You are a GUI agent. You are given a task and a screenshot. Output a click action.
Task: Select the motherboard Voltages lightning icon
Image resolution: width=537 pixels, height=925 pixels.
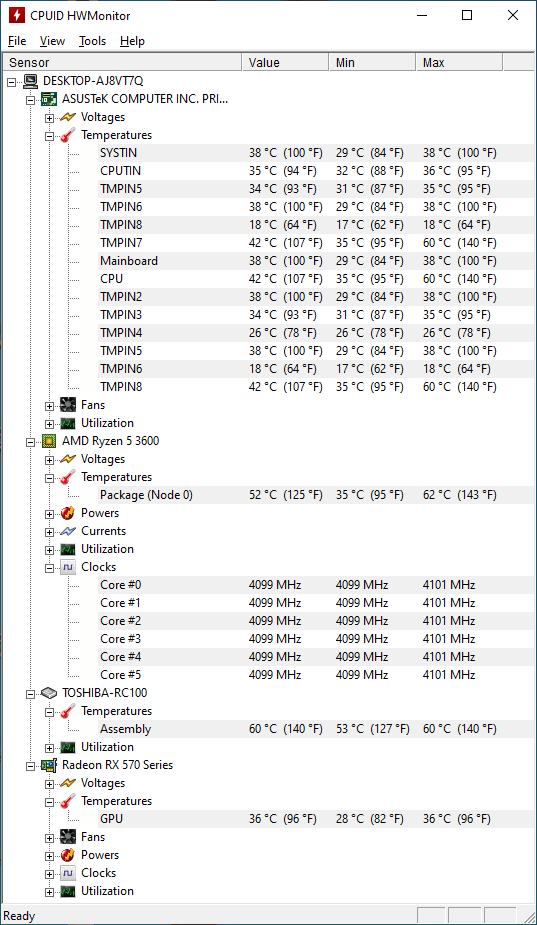[x=68, y=117]
